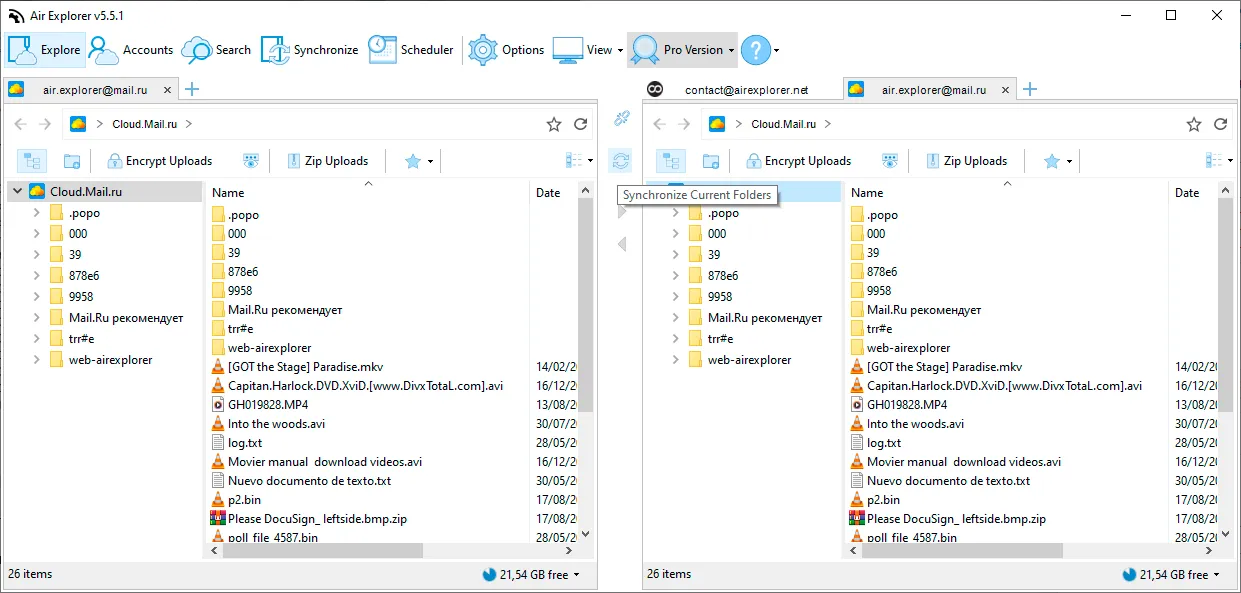Select Mail.Ru рекомендует in left tree
The width and height of the screenshot is (1241, 593).
click(126, 318)
